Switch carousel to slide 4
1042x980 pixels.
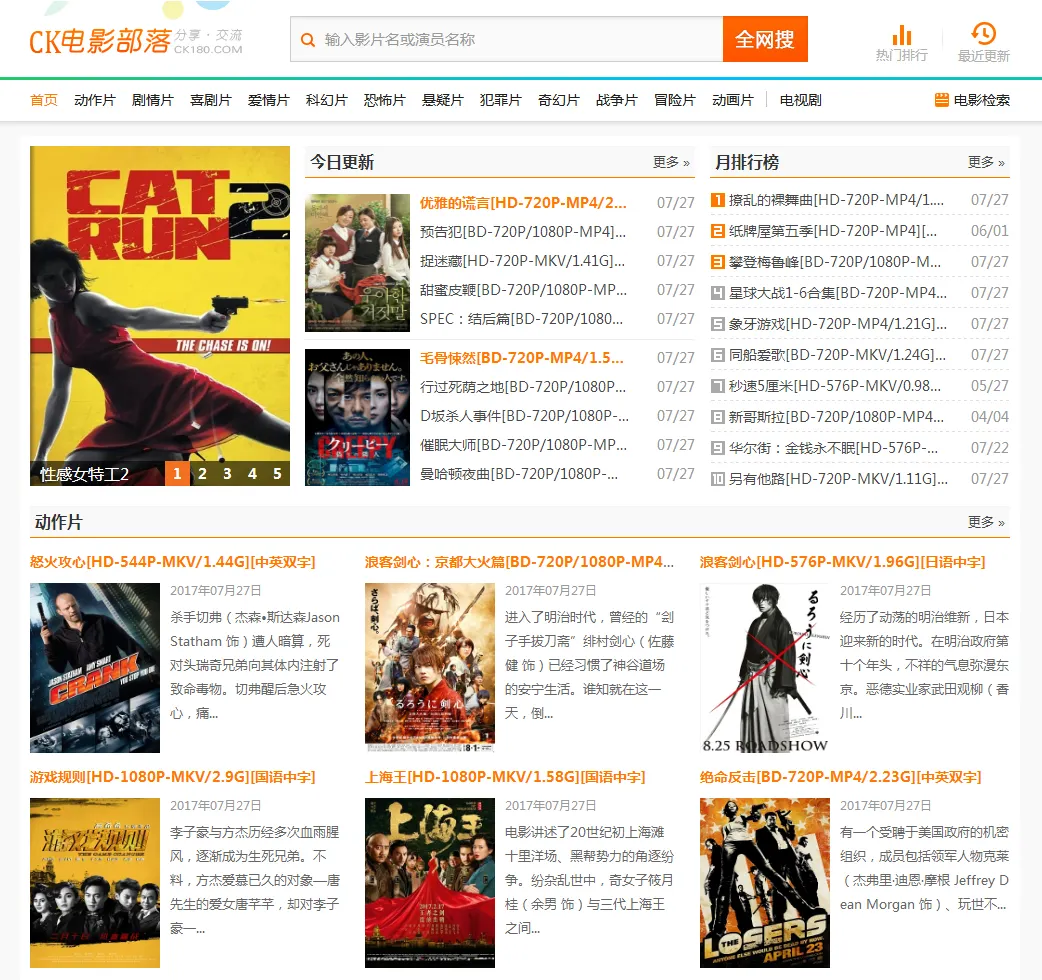pyautogui.click(x=253, y=474)
